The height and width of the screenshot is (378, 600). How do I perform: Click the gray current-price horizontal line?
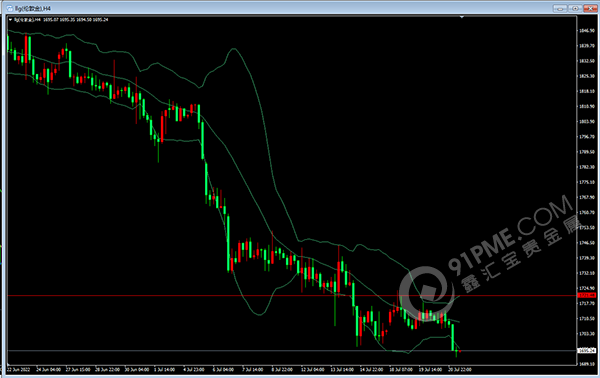[292, 350]
